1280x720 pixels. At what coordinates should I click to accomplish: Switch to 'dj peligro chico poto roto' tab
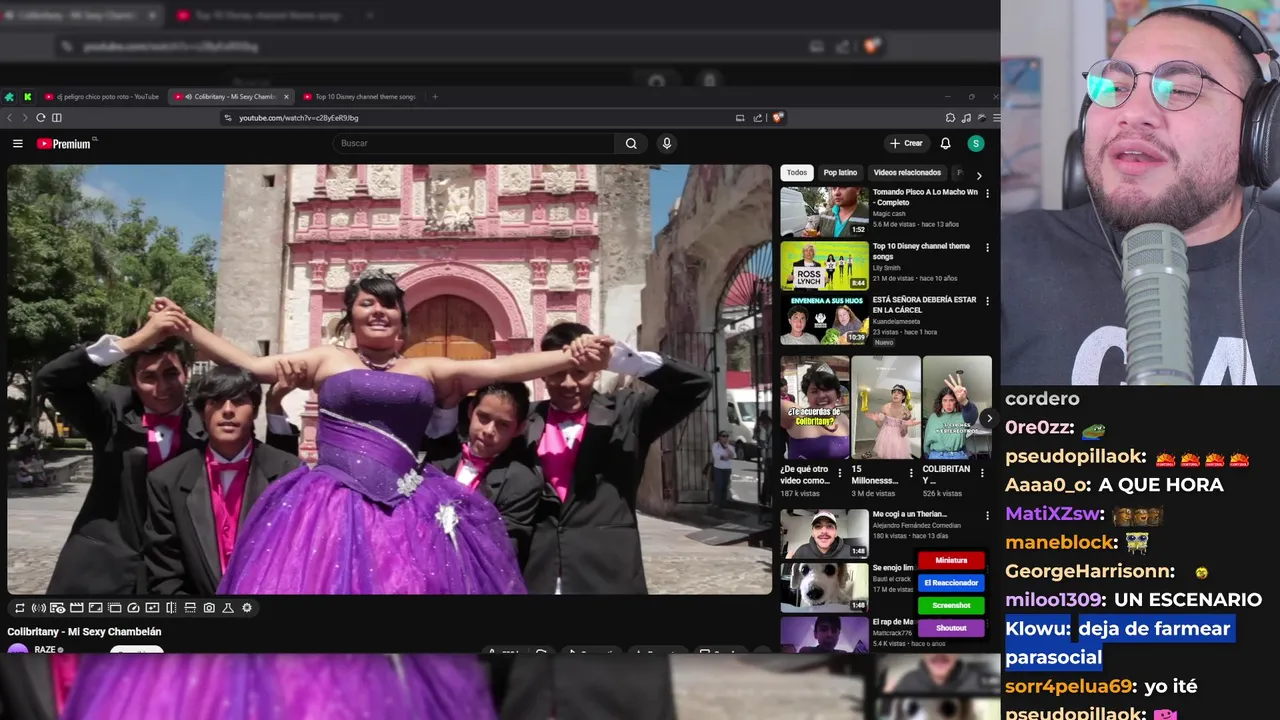102,97
